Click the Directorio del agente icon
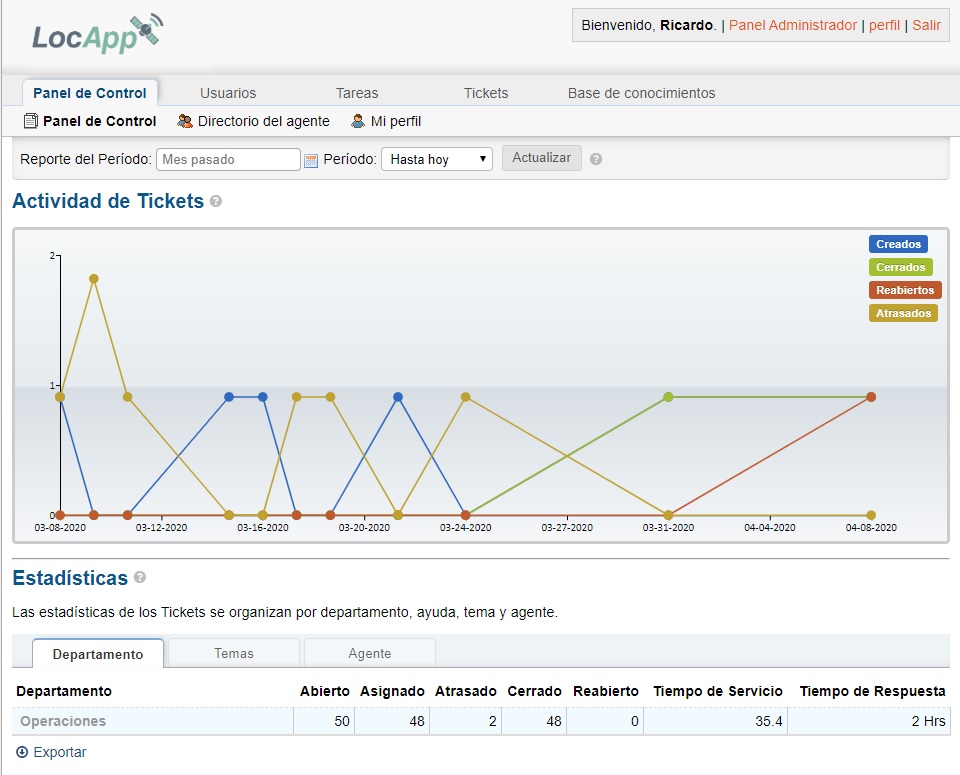Viewport: 960px width, 775px height. coord(185,121)
